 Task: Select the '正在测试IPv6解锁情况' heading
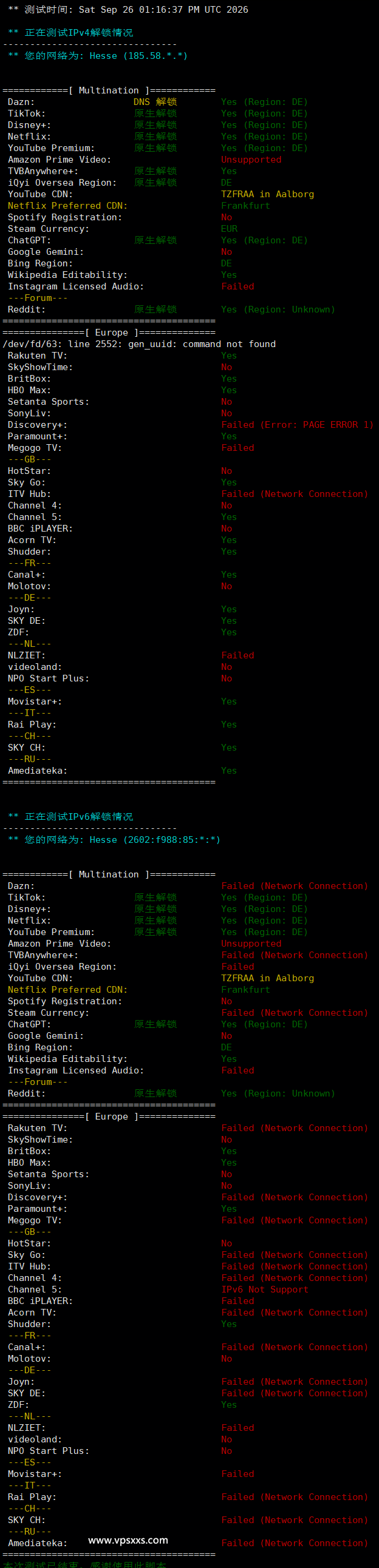[78, 817]
